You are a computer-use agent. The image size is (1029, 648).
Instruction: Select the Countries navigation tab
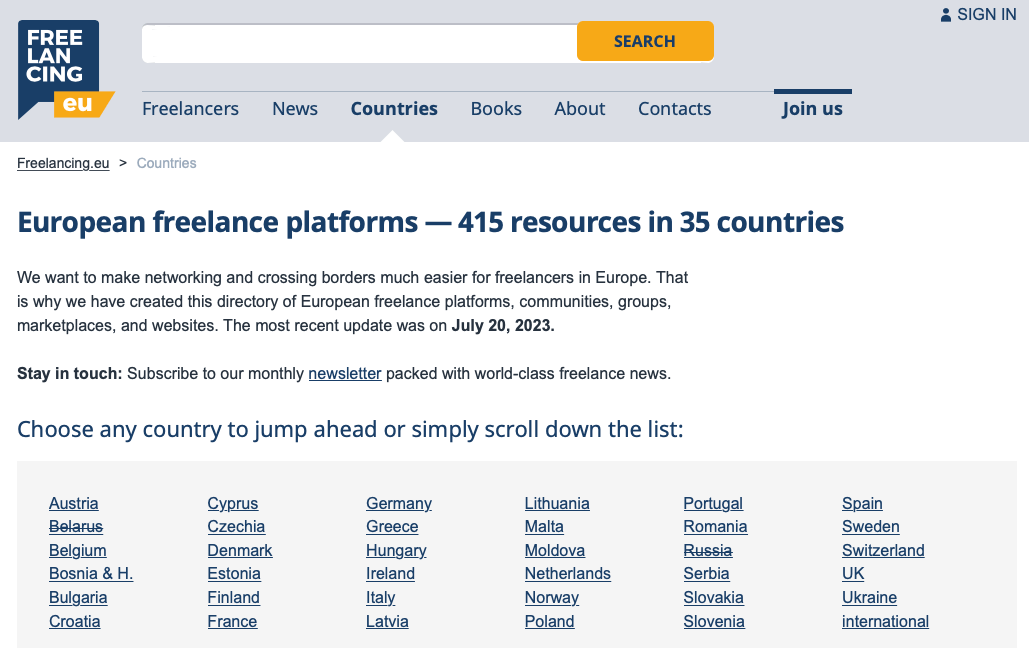(x=394, y=109)
